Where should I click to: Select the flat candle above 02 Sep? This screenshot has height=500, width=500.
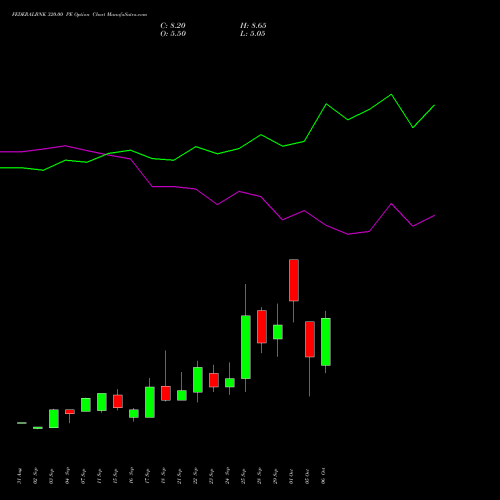coord(38,428)
